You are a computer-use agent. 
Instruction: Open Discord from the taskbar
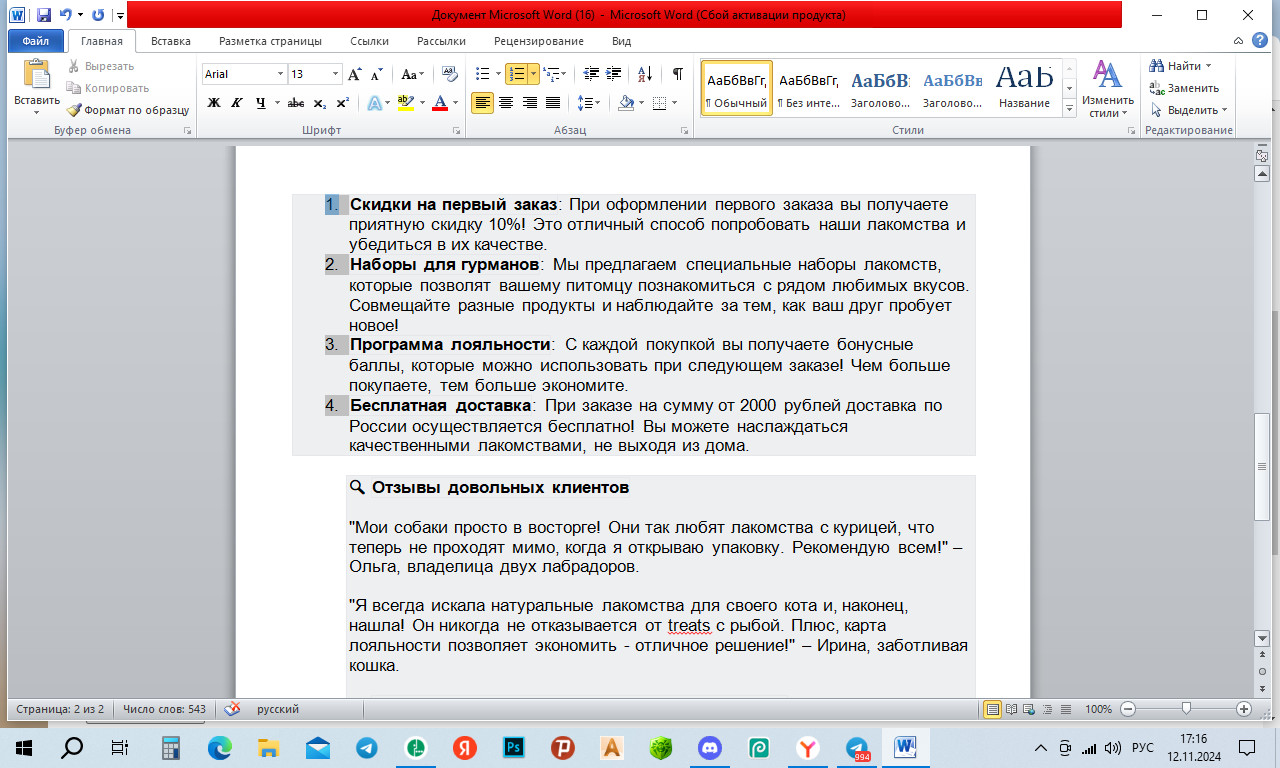tap(710, 746)
